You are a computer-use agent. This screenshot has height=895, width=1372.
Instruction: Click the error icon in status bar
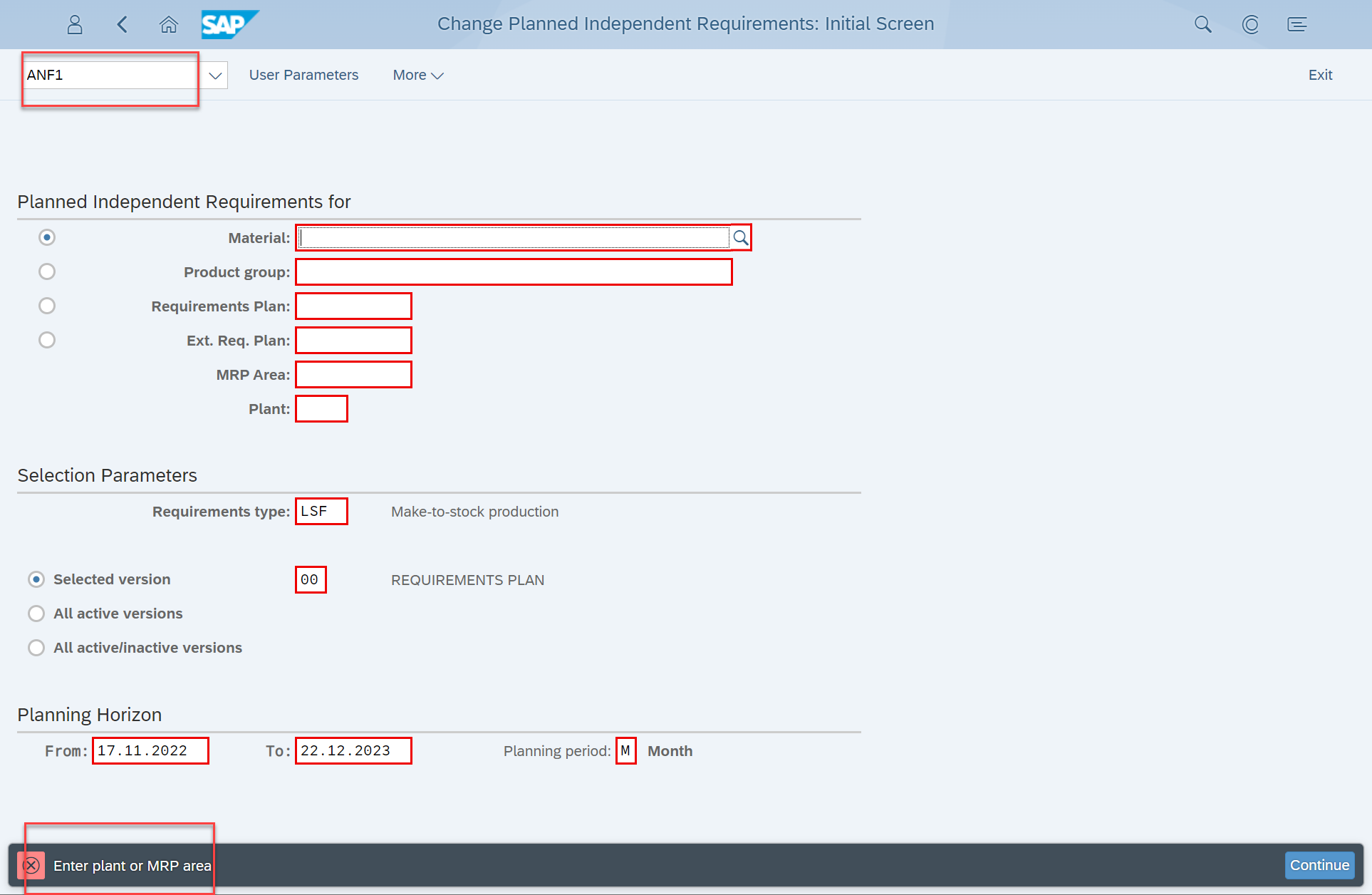(x=31, y=866)
